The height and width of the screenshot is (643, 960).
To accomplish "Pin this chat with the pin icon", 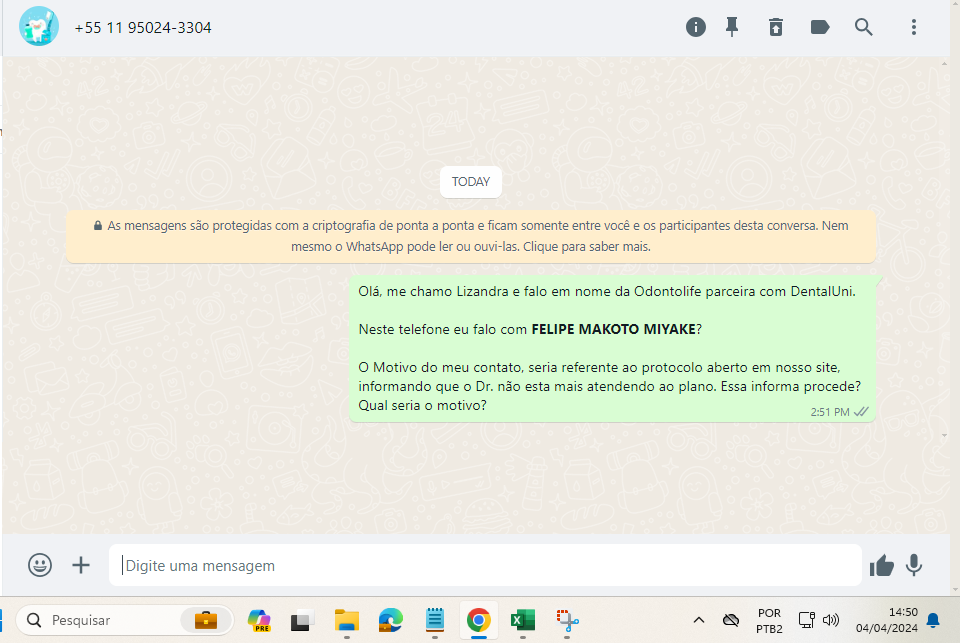I will (732, 27).
